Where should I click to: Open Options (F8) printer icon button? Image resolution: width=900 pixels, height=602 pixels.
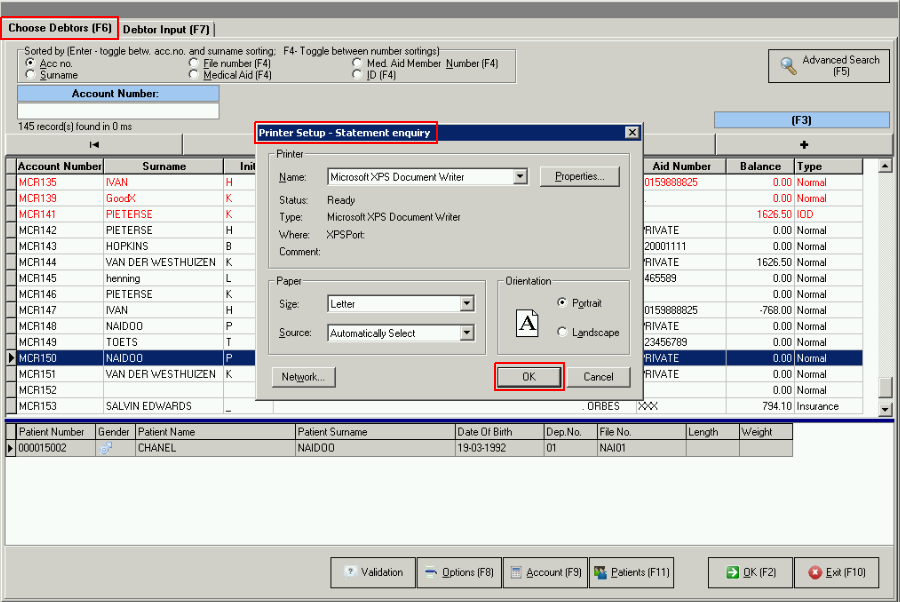click(430, 573)
